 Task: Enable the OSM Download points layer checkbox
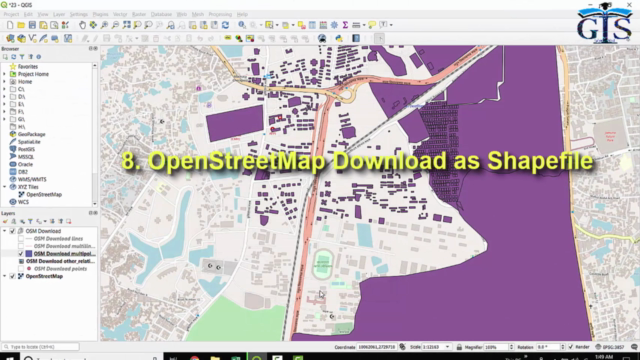21,269
